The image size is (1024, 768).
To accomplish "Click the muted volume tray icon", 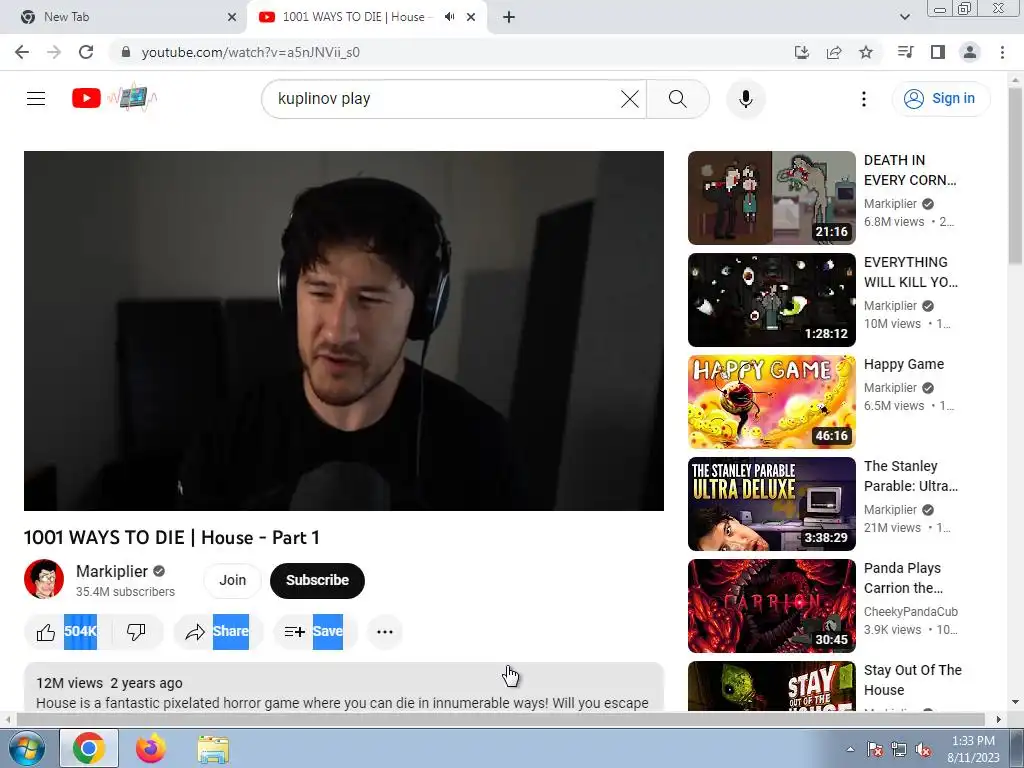I will click(x=923, y=749).
